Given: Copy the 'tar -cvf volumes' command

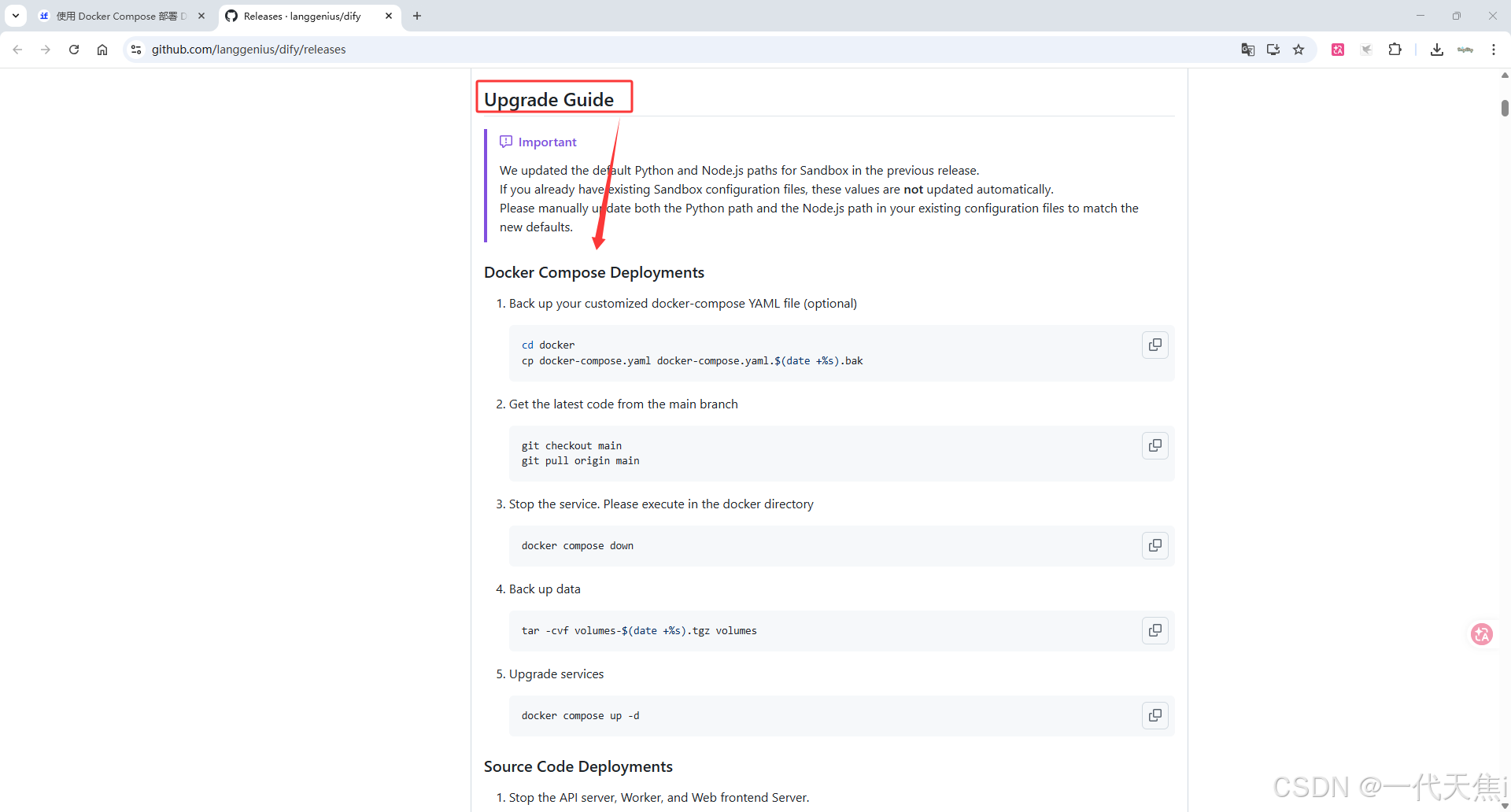Looking at the screenshot, I should coord(1155,630).
